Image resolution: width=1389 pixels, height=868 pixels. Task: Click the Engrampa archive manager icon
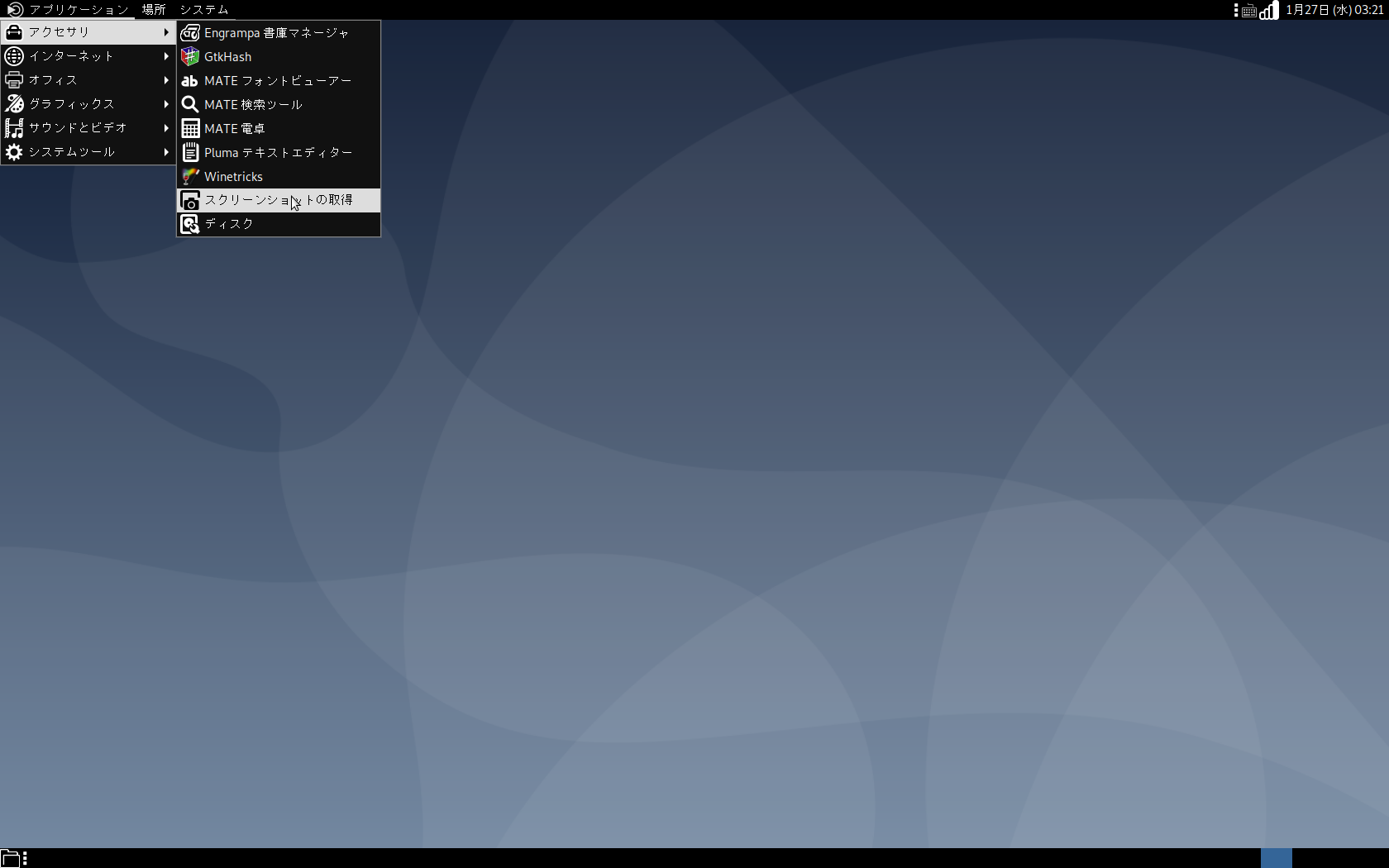(x=190, y=33)
